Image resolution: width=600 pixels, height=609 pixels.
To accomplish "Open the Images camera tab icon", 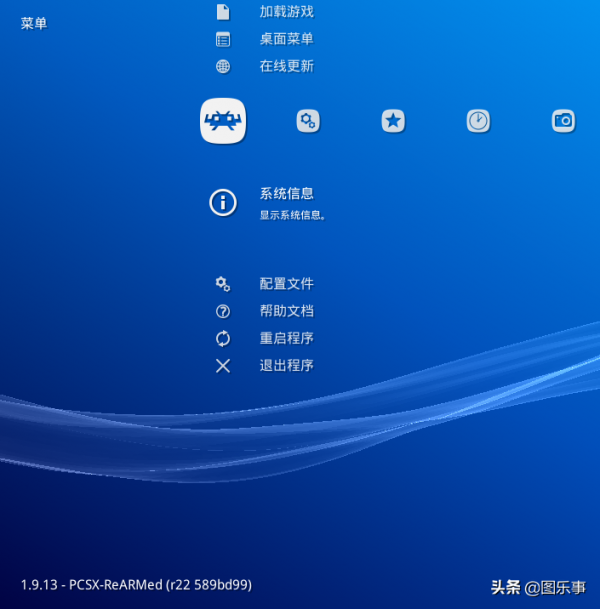I will point(563,121).
